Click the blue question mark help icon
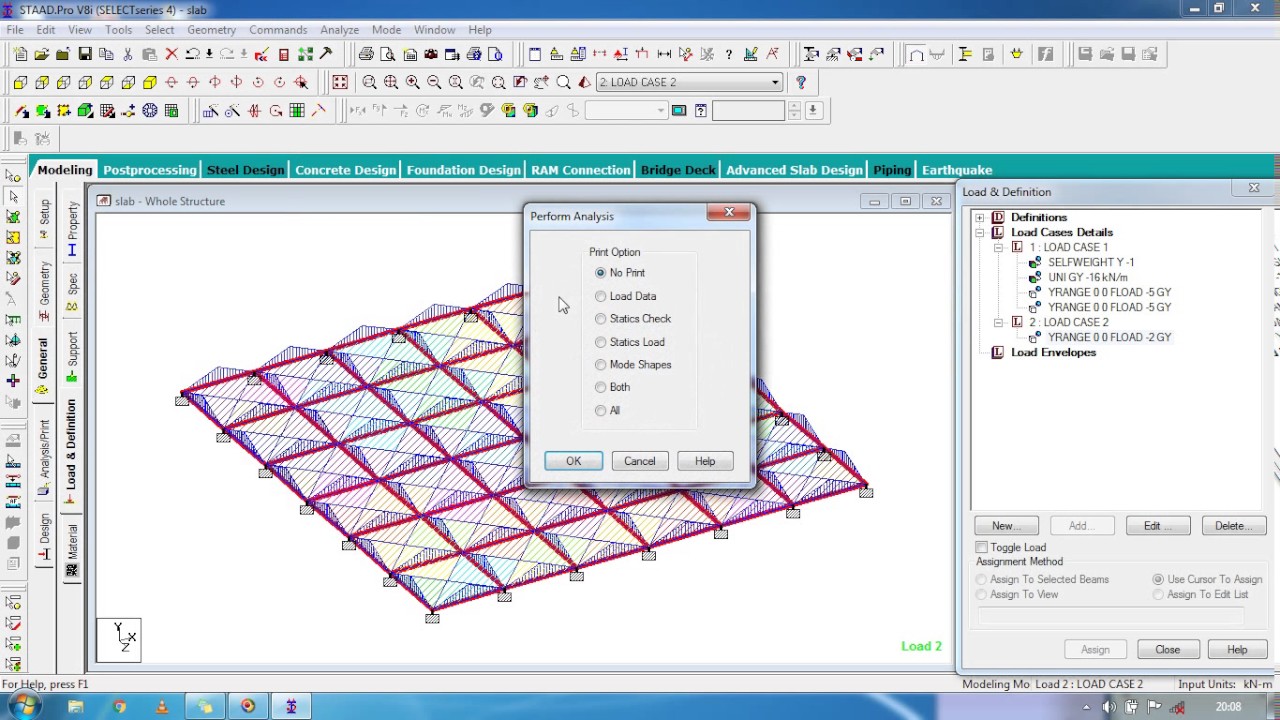The height and width of the screenshot is (720, 1280). [x=800, y=82]
